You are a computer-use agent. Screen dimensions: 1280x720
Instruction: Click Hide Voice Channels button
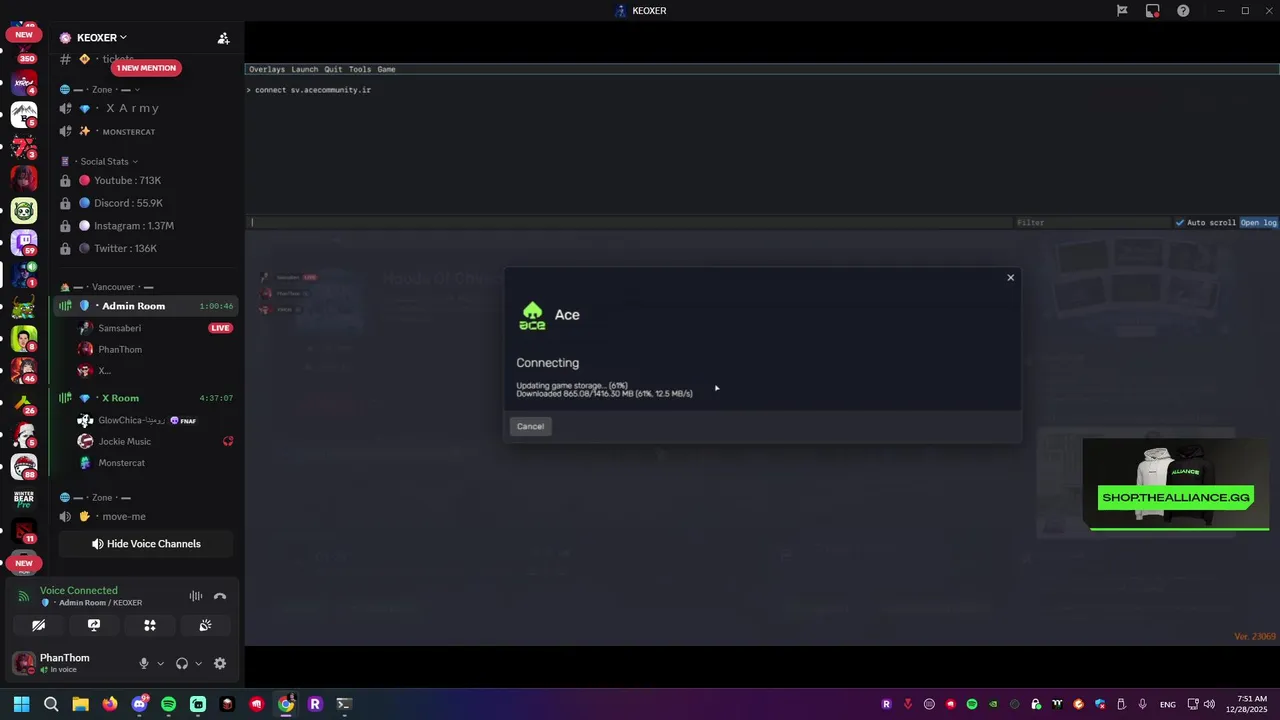[x=146, y=544]
